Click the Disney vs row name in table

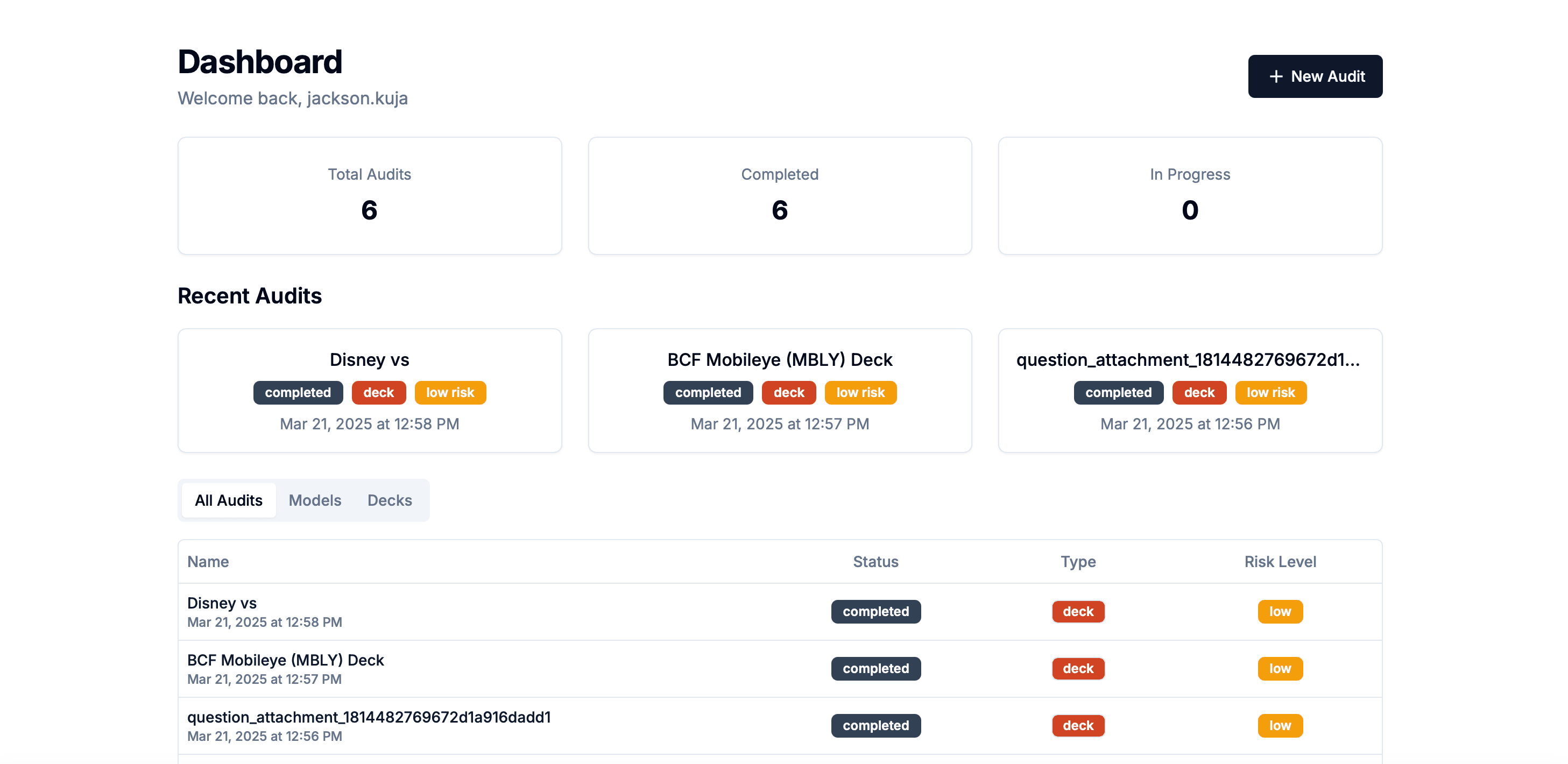(x=222, y=603)
